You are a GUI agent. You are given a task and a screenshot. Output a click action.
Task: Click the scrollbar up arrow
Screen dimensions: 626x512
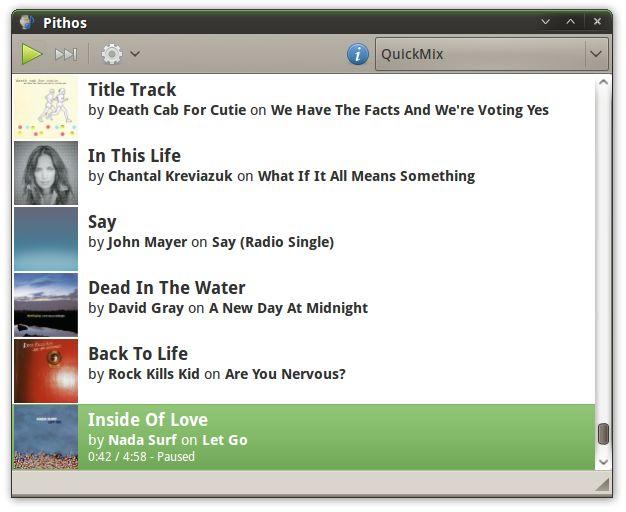(x=603, y=82)
